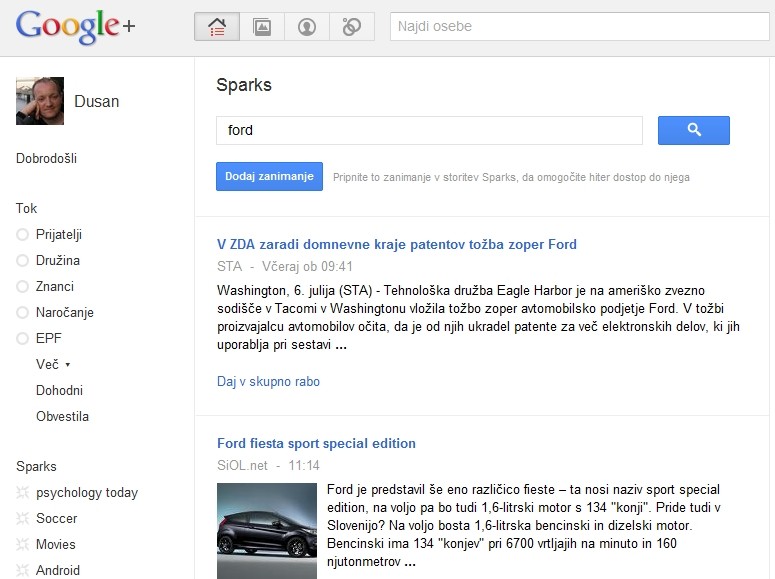The image size is (775, 579).
Task: Open the Sparks sidebar heading
Action: click(x=36, y=466)
